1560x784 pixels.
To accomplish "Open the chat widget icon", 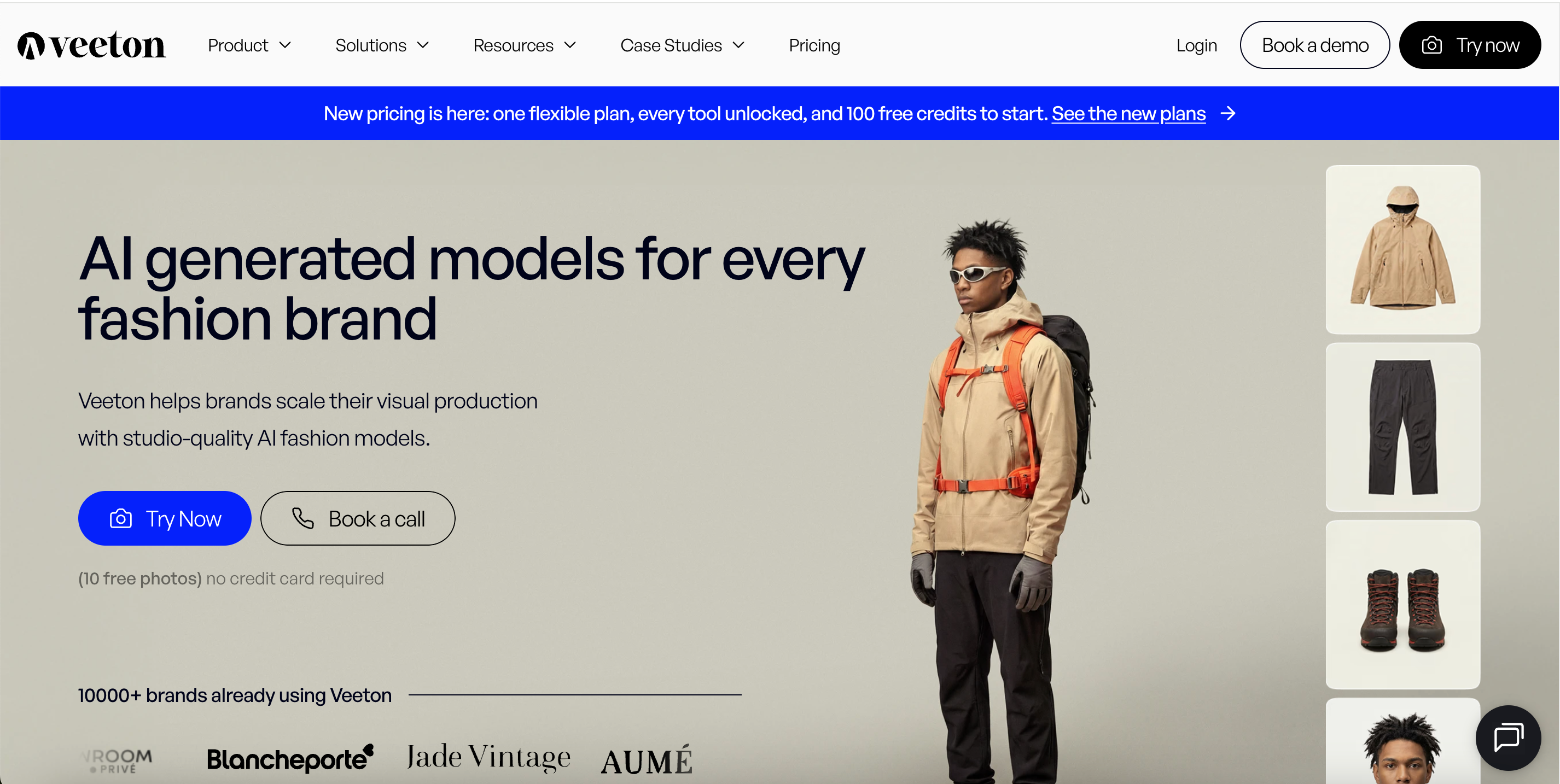I will (1508, 738).
